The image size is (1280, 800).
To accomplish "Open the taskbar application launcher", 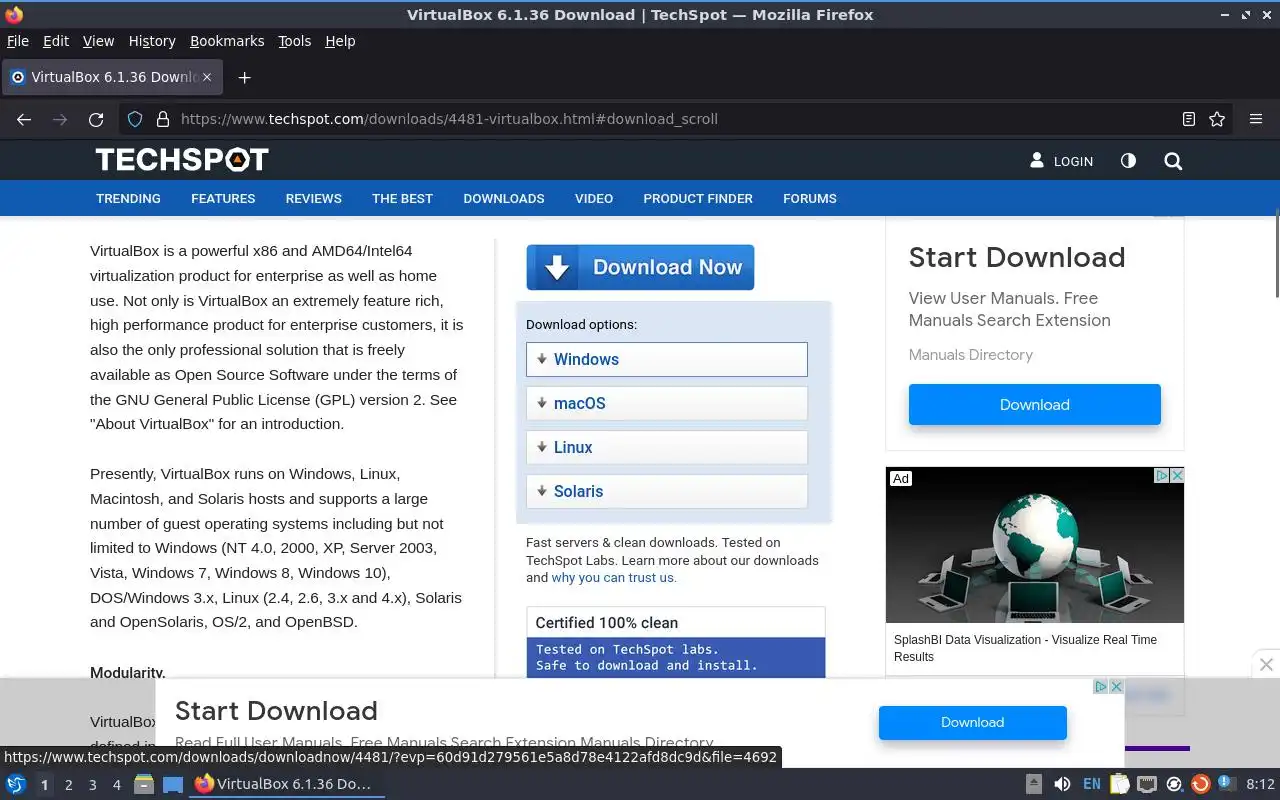I will pyautogui.click(x=16, y=785).
